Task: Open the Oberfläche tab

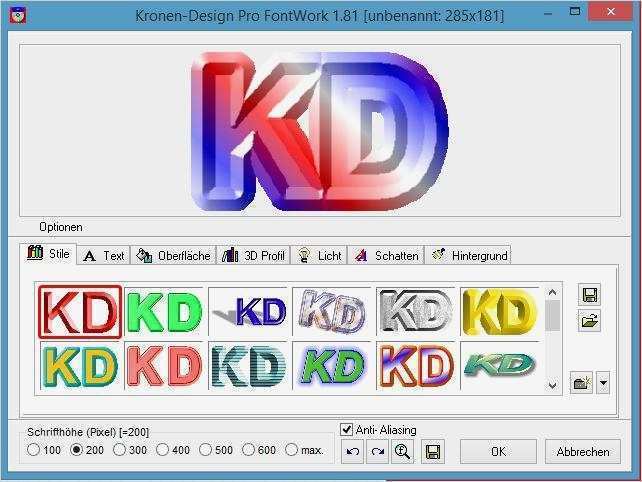Action: (x=173, y=256)
